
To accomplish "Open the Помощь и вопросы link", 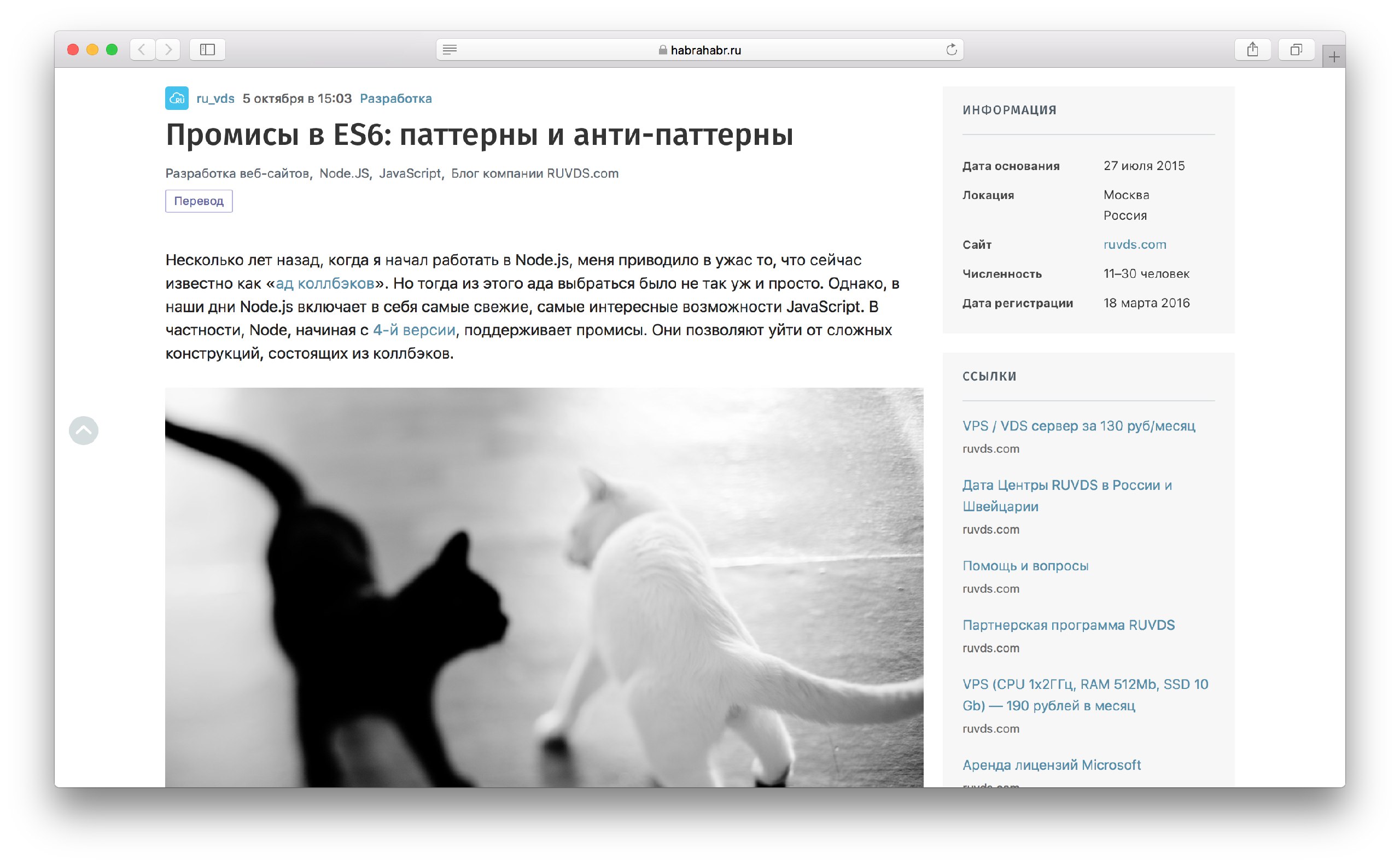I will (x=1025, y=566).
